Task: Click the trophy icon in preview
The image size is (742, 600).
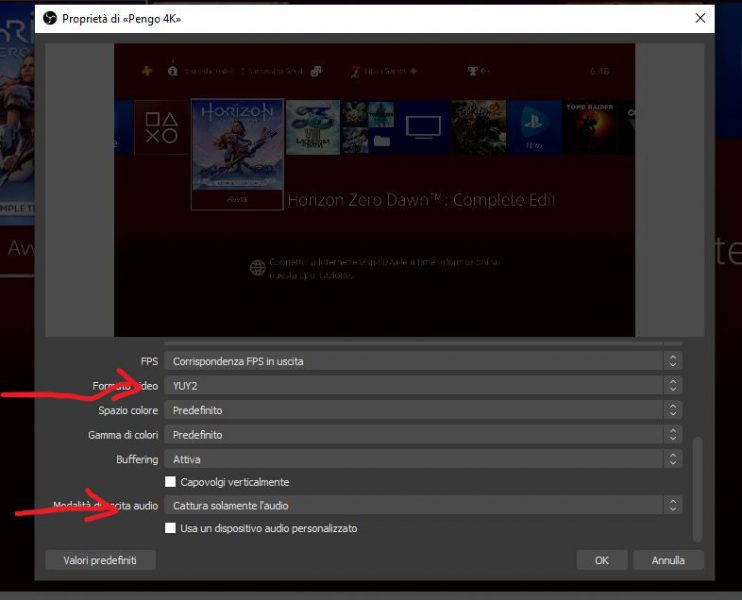Action: coord(473,71)
